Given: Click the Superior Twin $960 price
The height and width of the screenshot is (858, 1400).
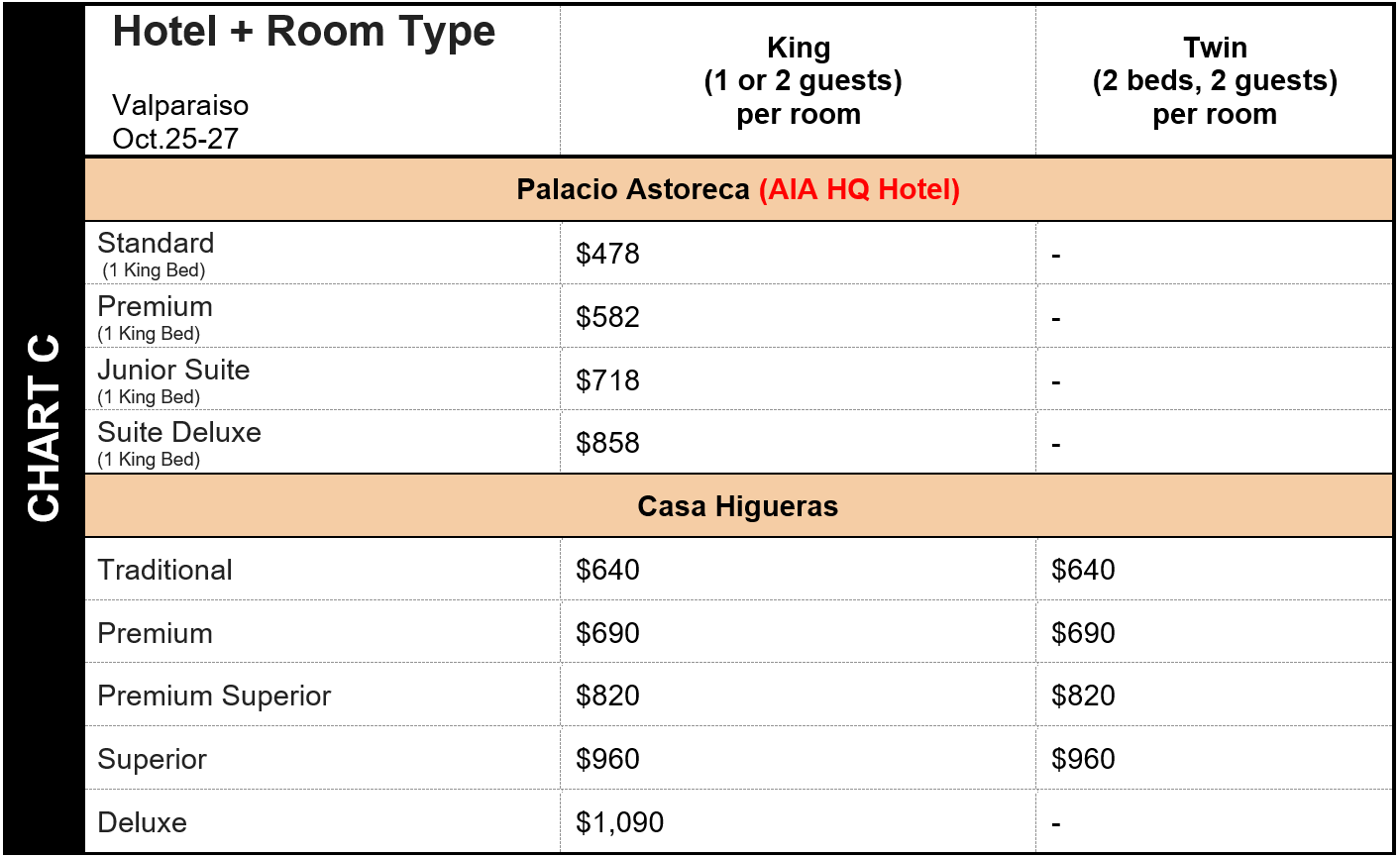Looking at the screenshot, I should point(1083,759).
